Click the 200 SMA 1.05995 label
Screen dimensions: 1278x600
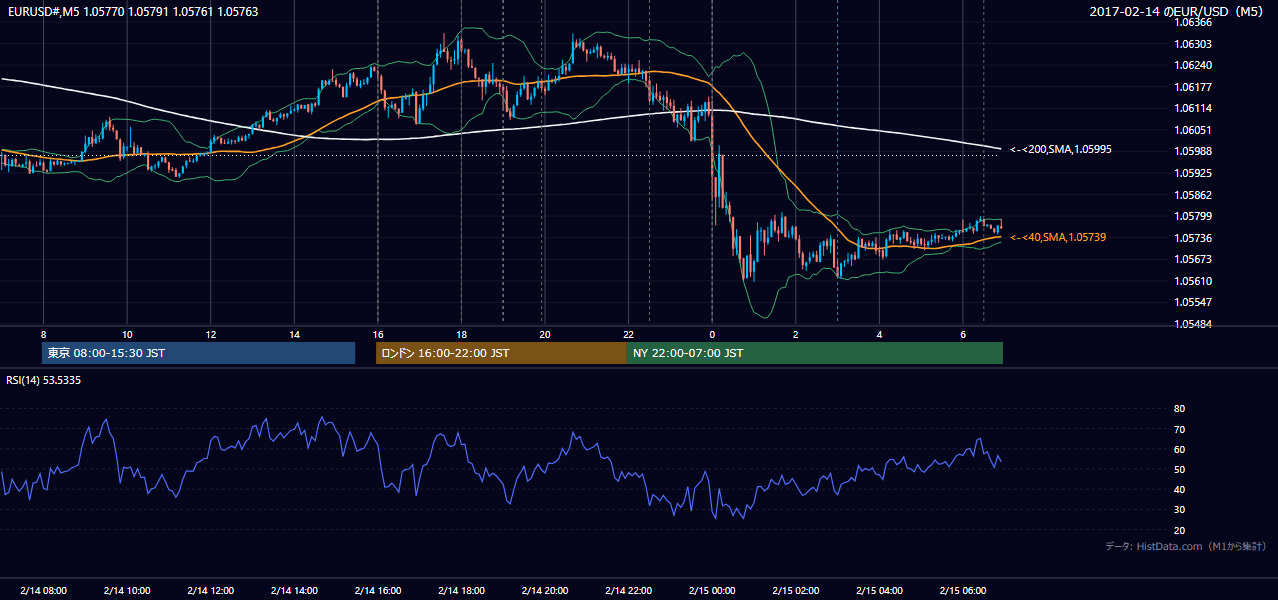pyautogui.click(x=1060, y=149)
